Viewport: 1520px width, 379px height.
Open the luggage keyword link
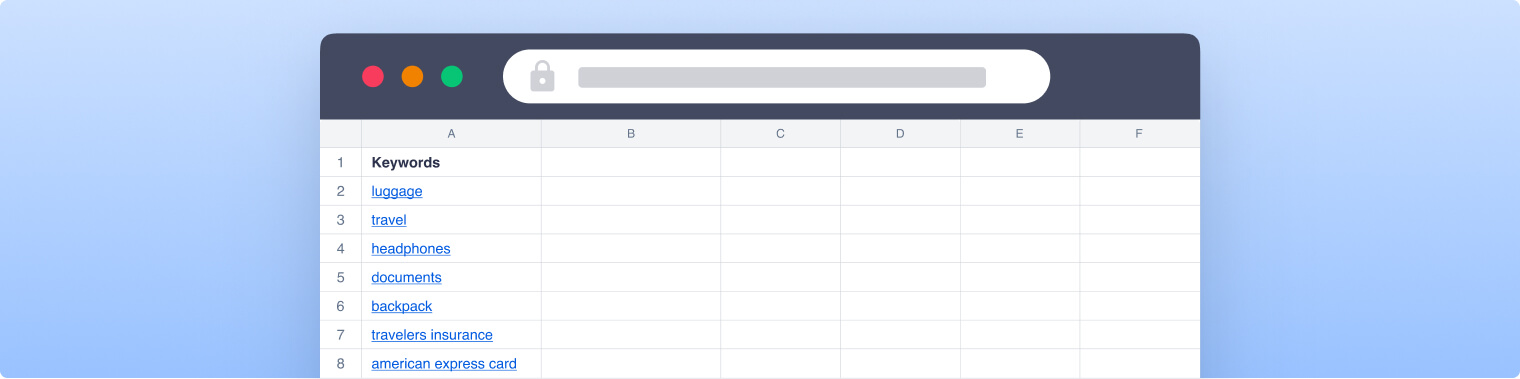397,191
